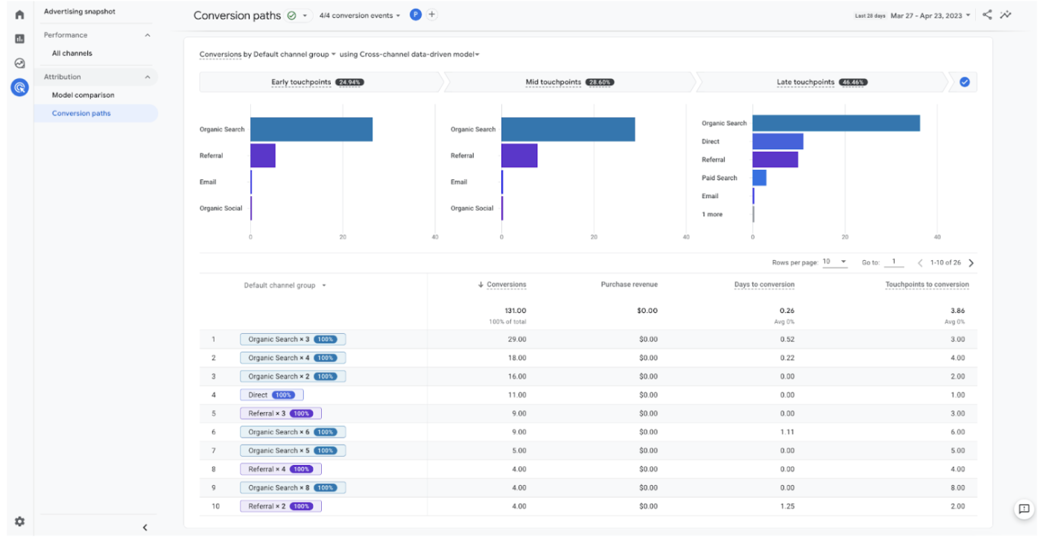Add a filter with the plus icon
The width and height of the screenshot is (1040, 538).
tap(432, 15)
